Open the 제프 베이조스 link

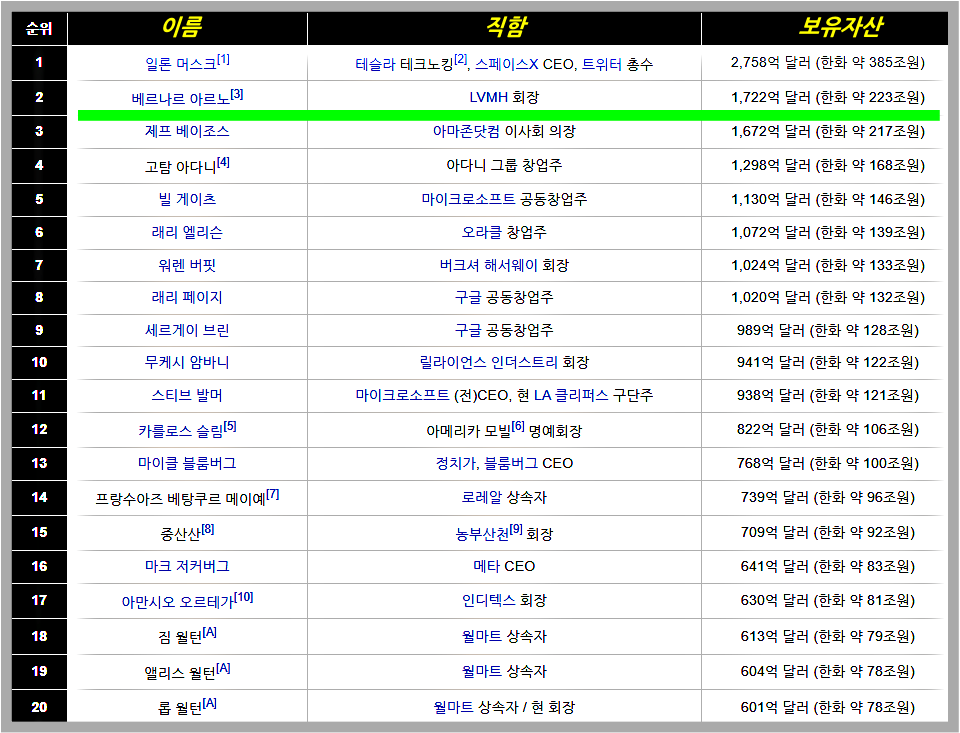187,131
